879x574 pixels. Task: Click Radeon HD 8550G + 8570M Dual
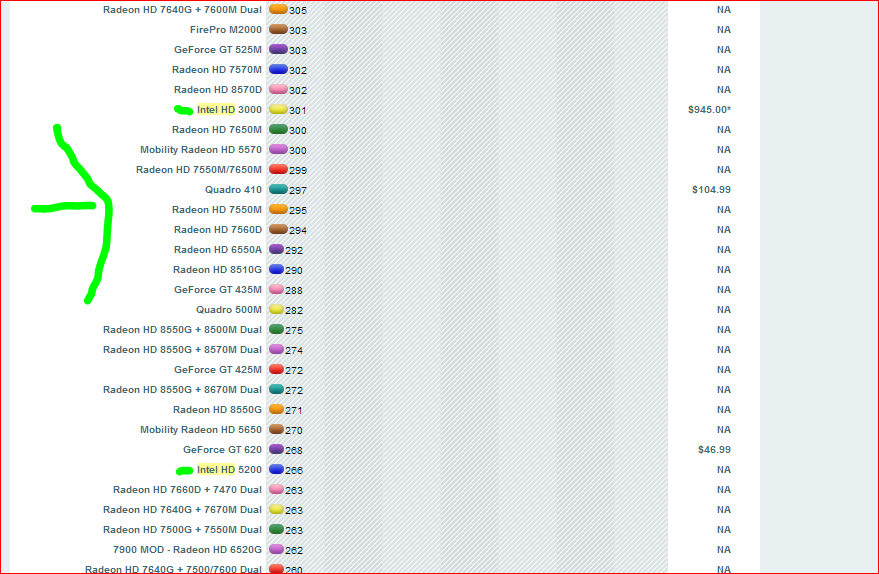(182, 350)
